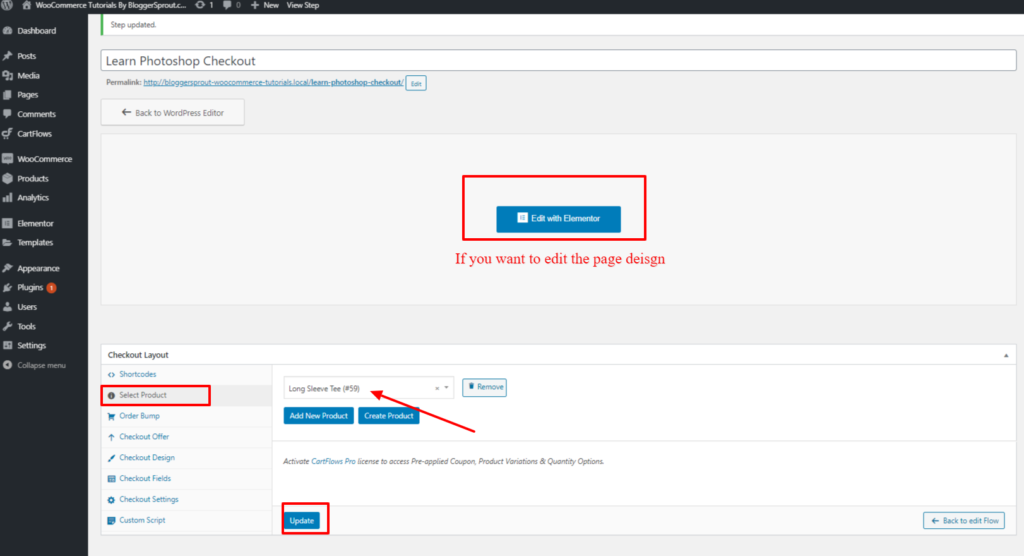Open the CartFlows menu
1024x556 pixels.
coord(35,134)
